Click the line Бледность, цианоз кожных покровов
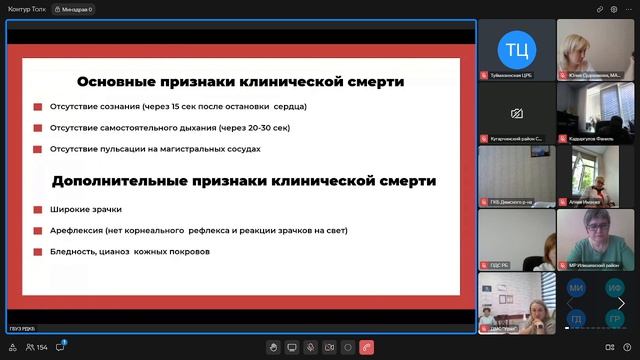 point(130,252)
